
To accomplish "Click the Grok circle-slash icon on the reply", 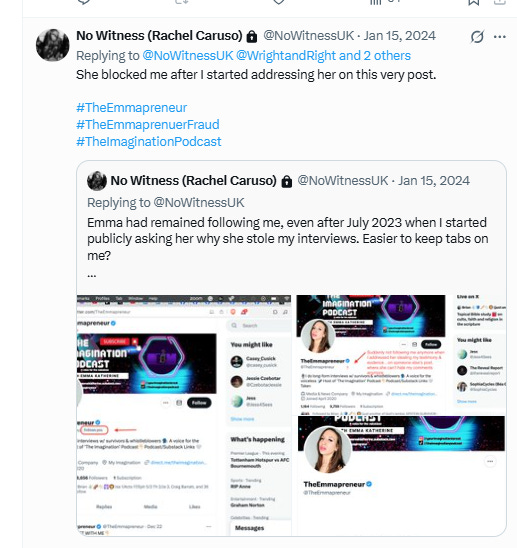I will [x=477, y=36].
